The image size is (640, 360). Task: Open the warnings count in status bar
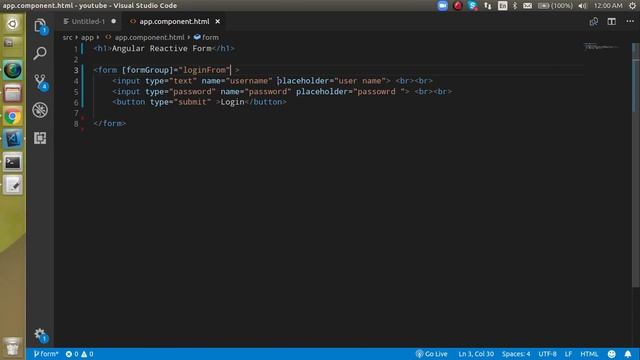pos(87,354)
